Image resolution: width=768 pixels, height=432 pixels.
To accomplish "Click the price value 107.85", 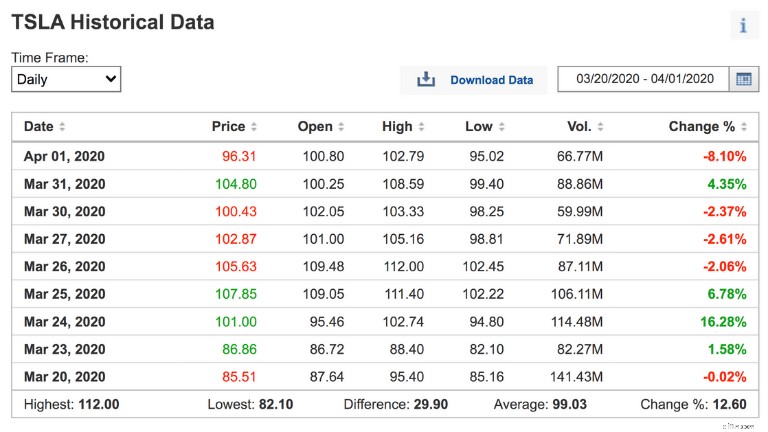I will (236, 294).
